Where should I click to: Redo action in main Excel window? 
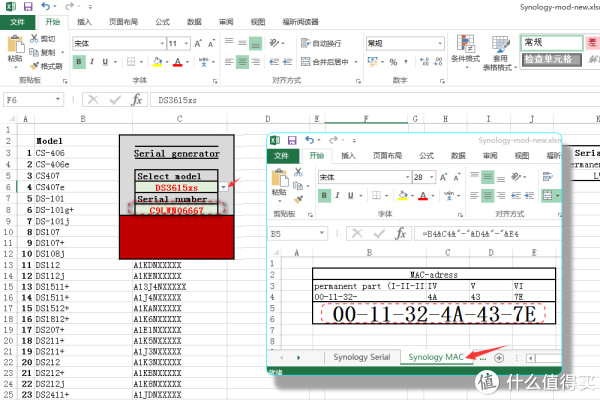point(69,6)
